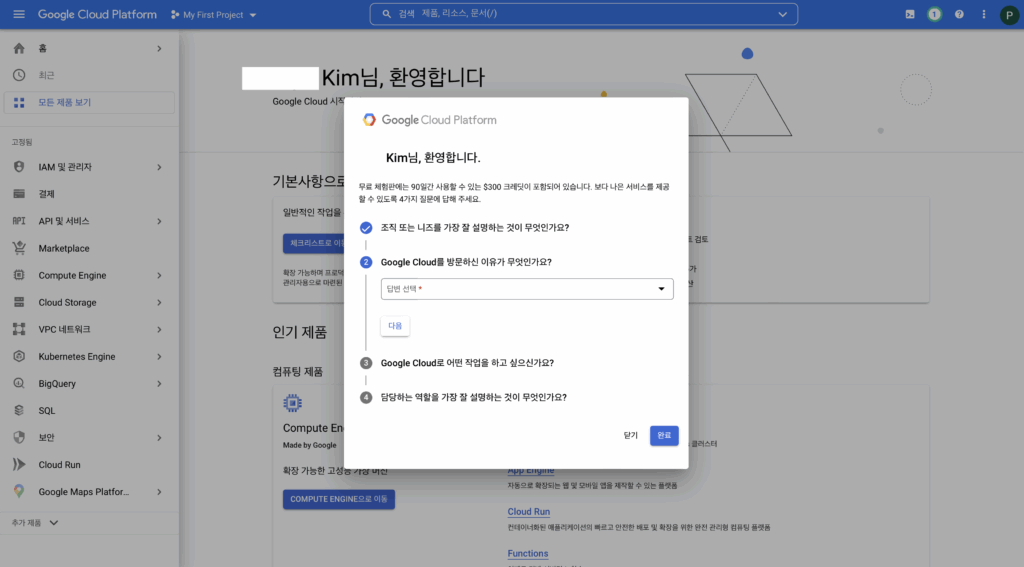Screen dimensions: 1024x567
Task: Click the 닫기 button in dialog
Action: [x=630, y=436]
